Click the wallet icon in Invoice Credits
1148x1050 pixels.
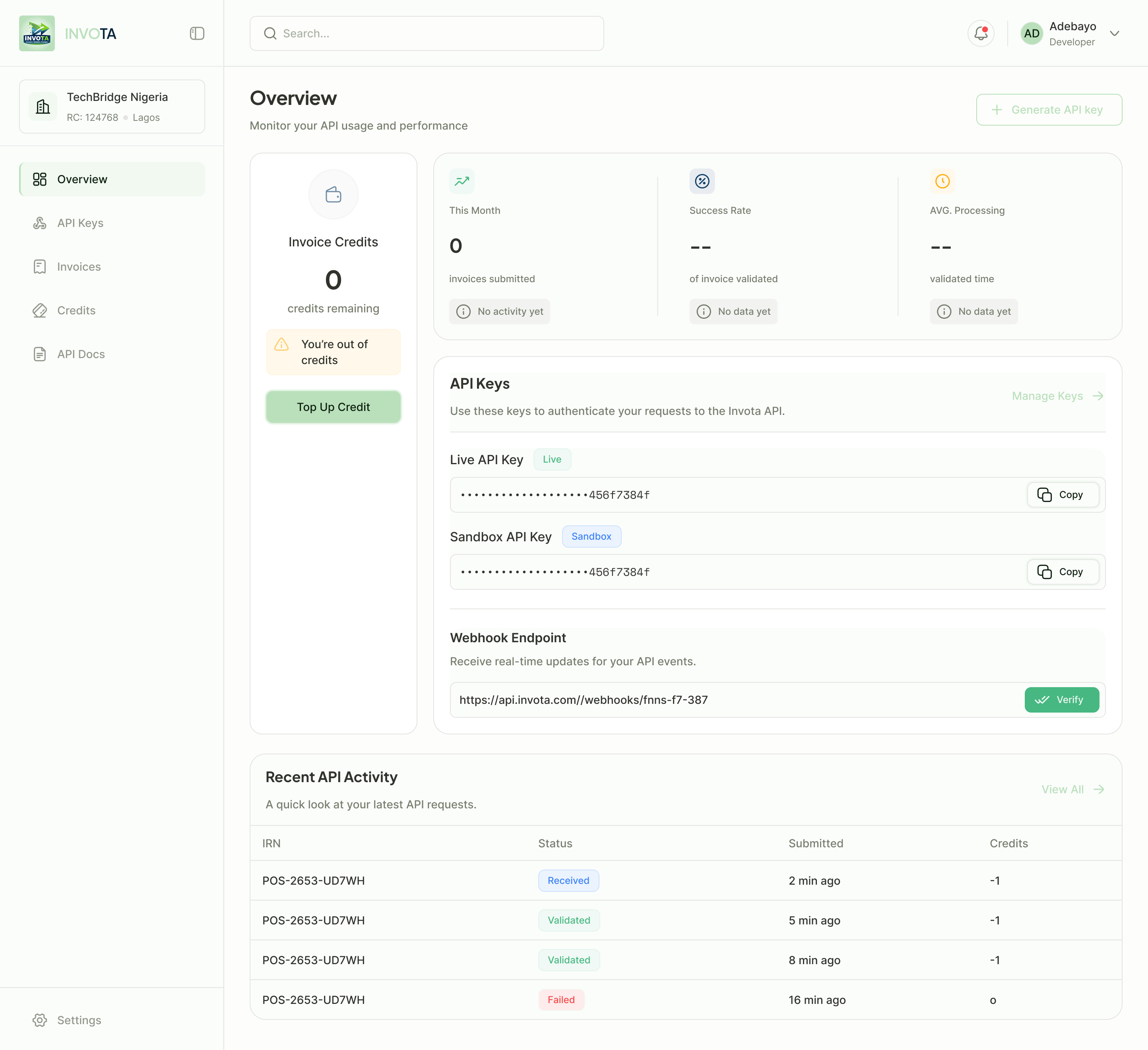(333, 195)
